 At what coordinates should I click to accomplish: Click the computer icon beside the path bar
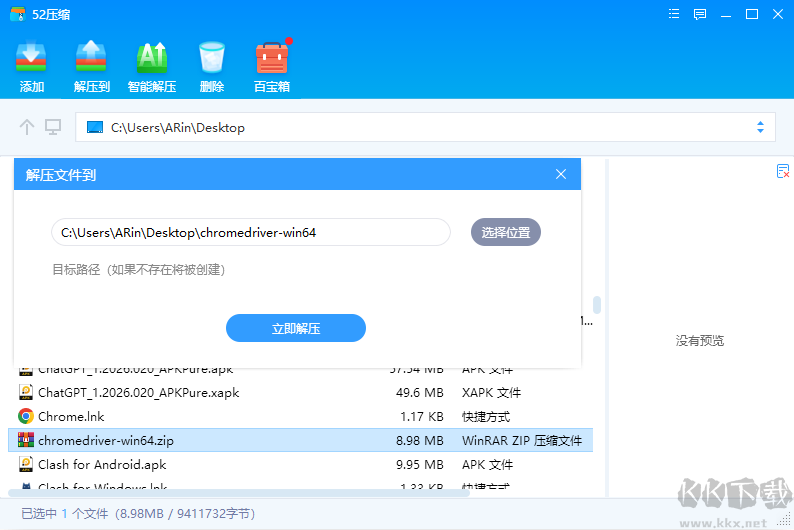click(x=53, y=127)
